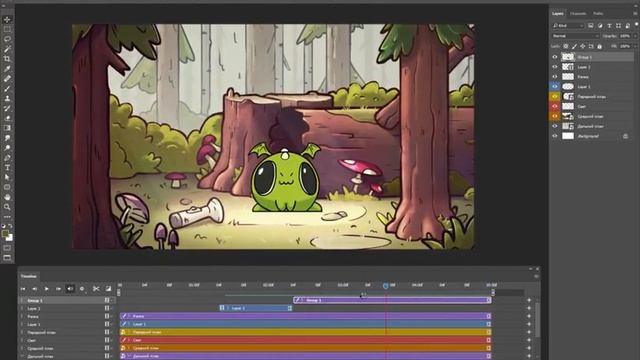Toggle the layer filter on/off switch
Image resolution: width=640 pixels, height=360 pixels.
tap(637, 25)
